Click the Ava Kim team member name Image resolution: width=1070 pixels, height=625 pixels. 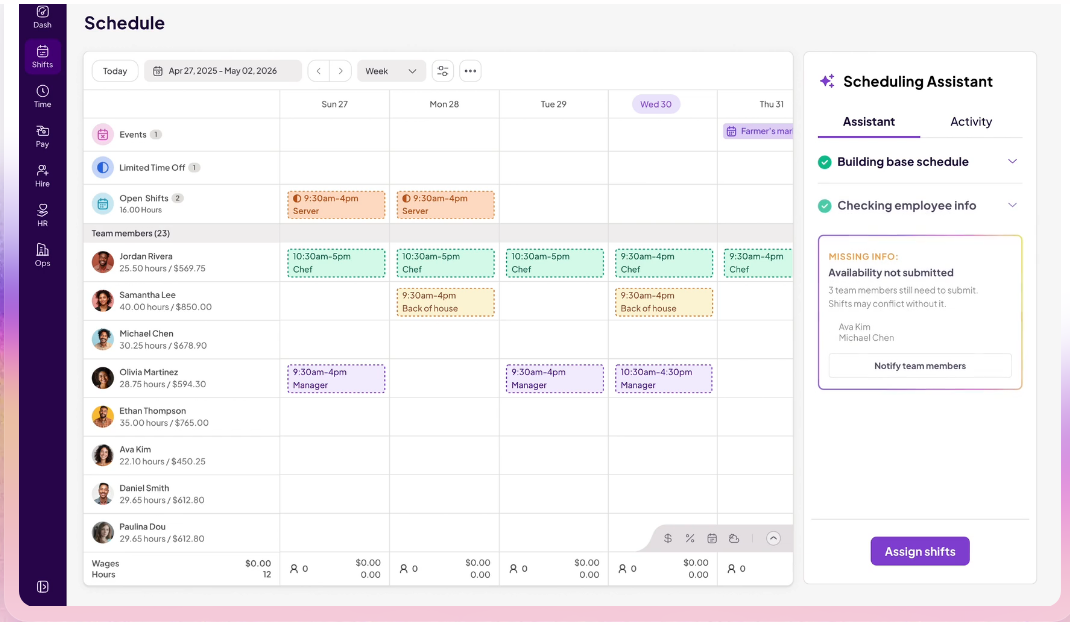coord(135,450)
